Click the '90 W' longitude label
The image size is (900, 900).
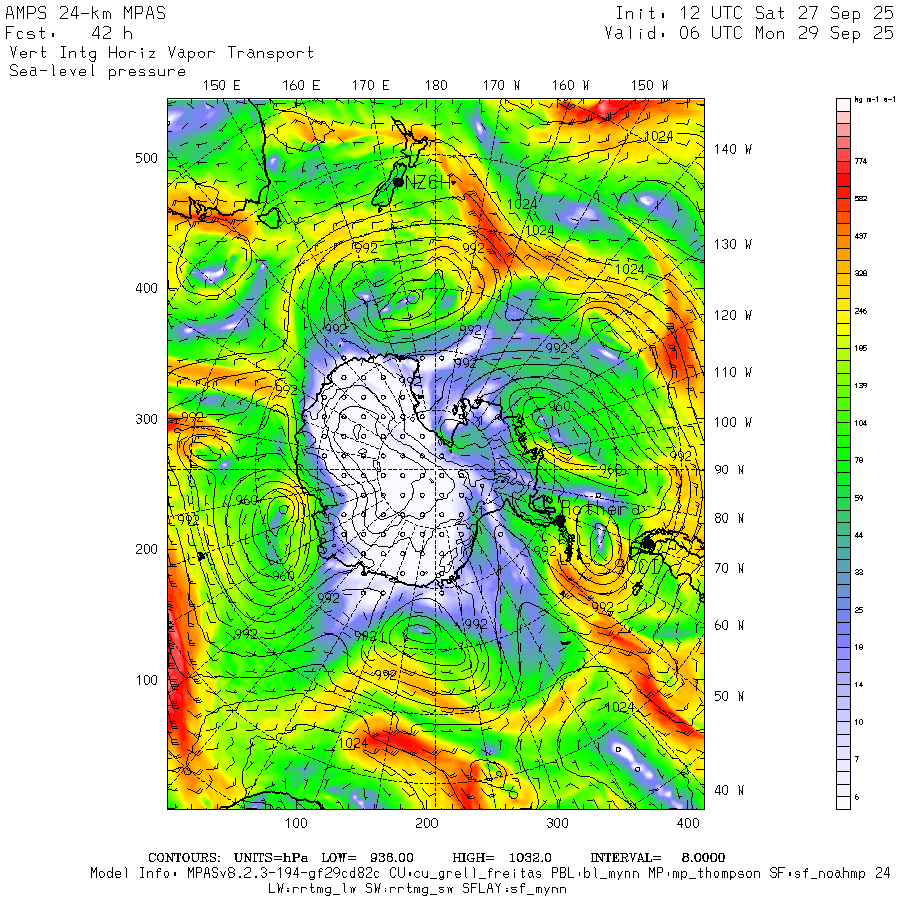click(729, 470)
